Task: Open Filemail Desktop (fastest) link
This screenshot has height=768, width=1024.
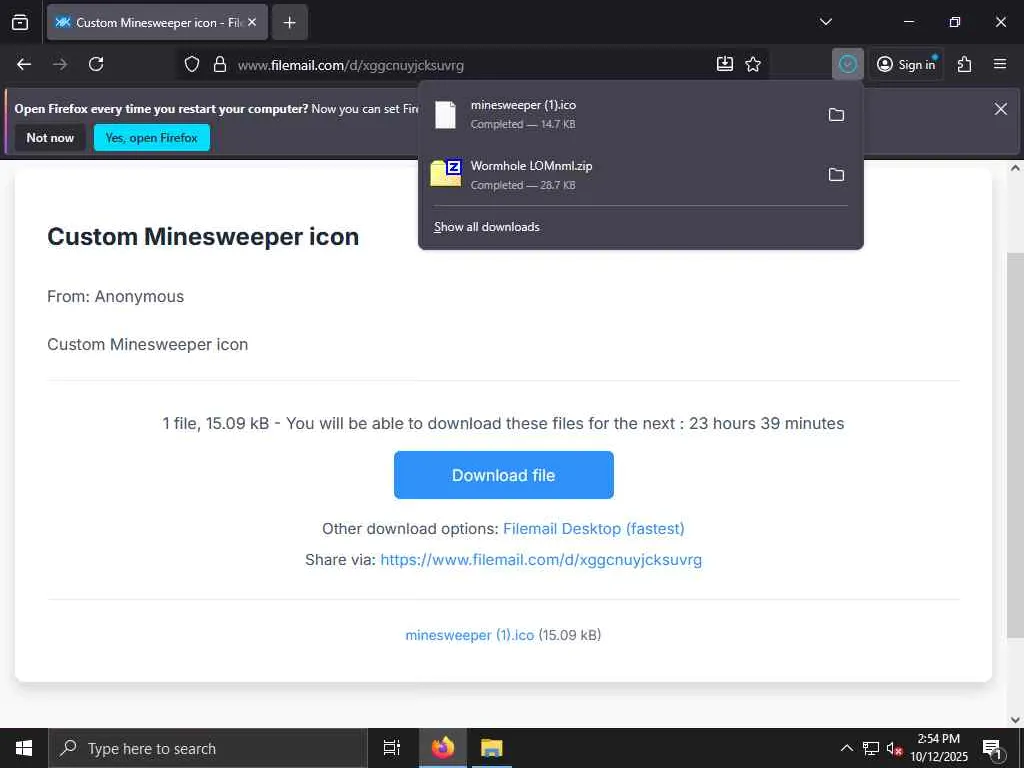Action: pos(594,528)
